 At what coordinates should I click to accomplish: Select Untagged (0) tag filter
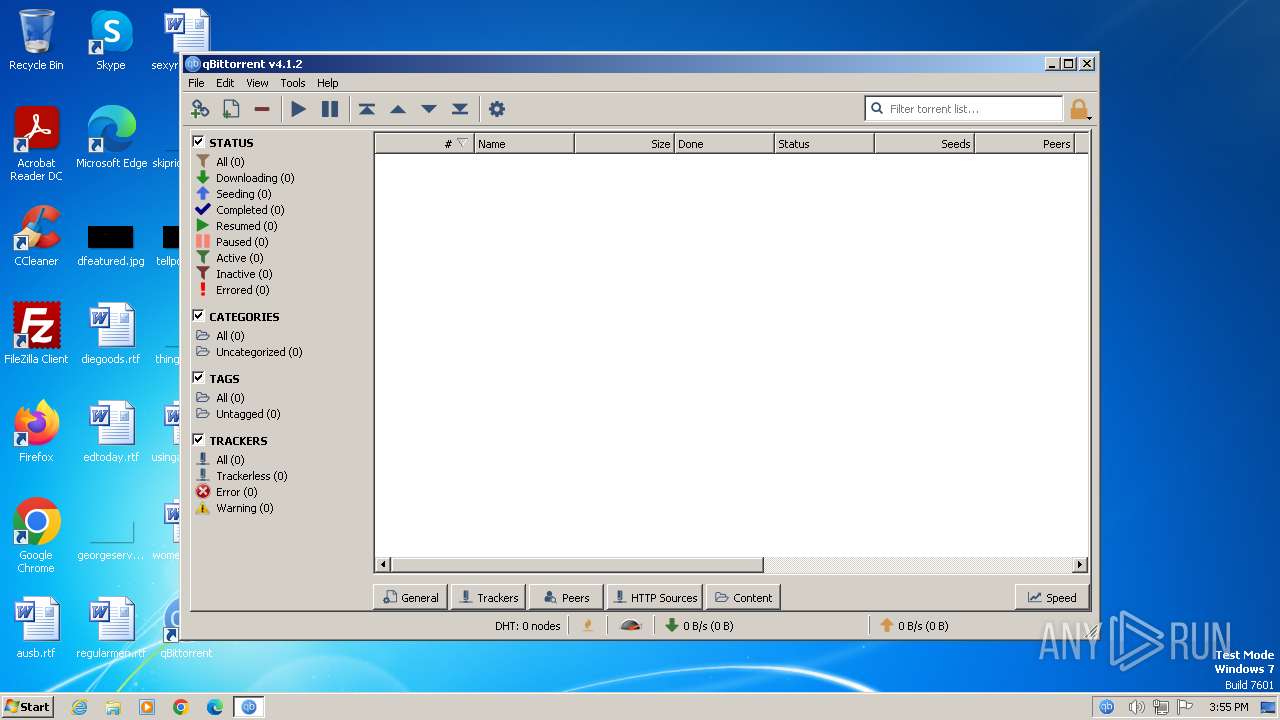point(248,414)
